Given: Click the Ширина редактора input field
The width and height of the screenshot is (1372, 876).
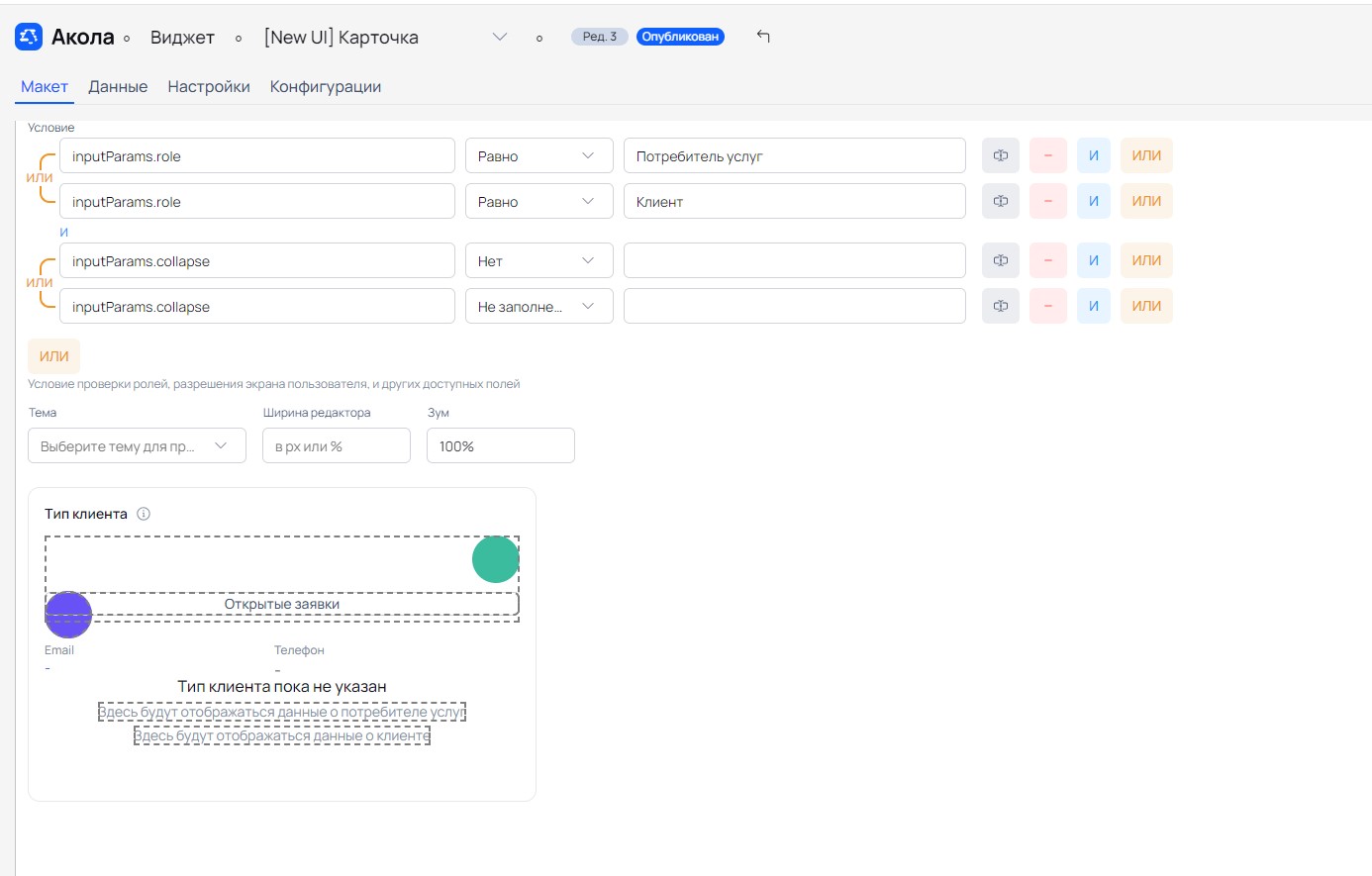Looking at the screenshot, I should tap(337, 445).
